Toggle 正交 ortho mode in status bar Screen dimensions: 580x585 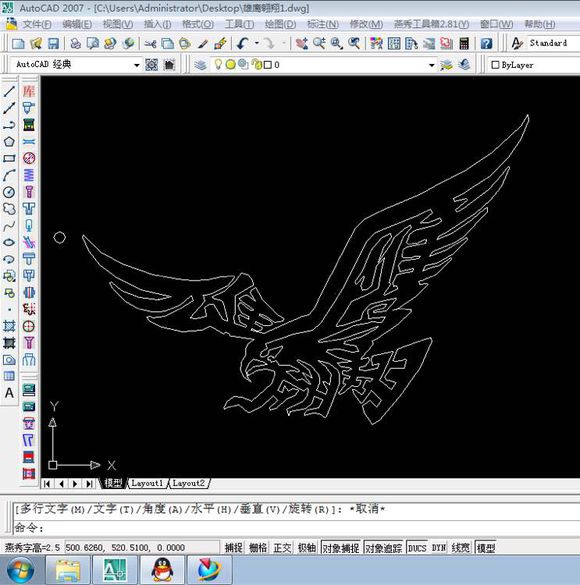[282, 548]
